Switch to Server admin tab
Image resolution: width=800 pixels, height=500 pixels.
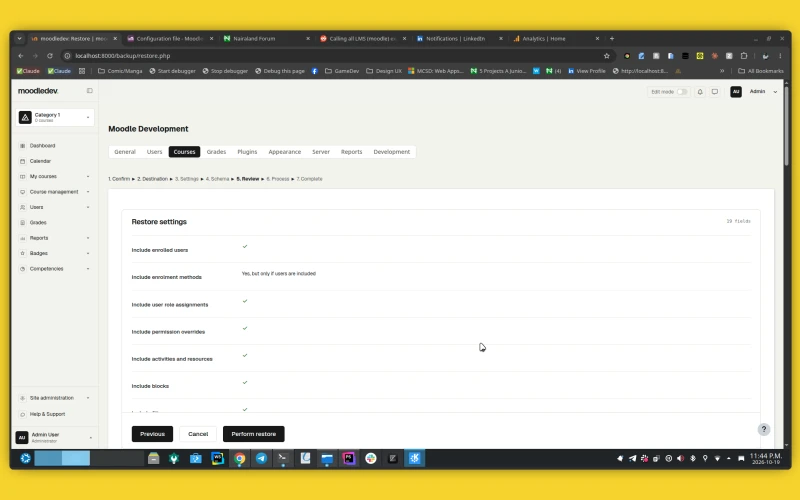pyautogui.click(x=321, y=152)
